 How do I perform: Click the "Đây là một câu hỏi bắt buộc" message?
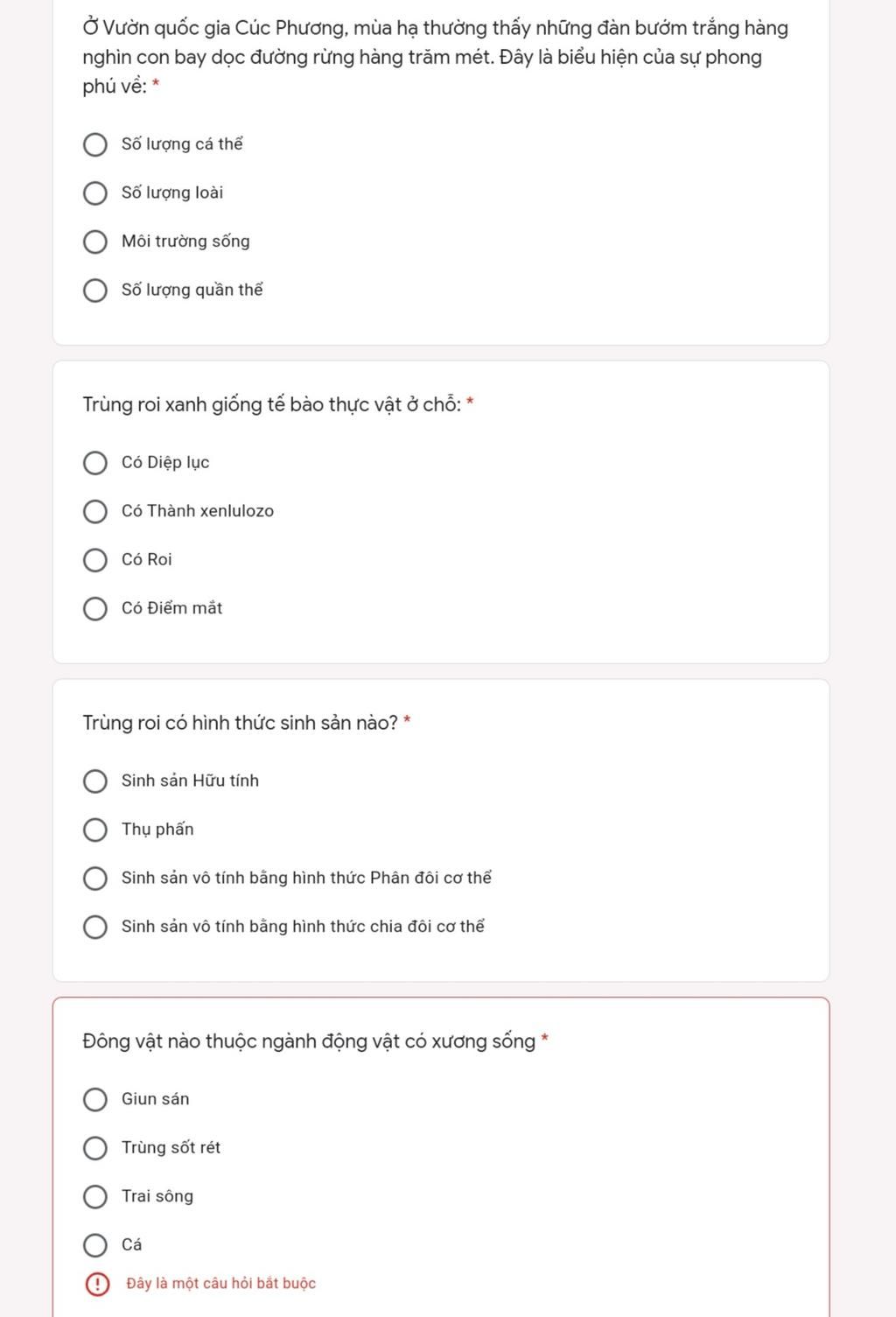220,1284
